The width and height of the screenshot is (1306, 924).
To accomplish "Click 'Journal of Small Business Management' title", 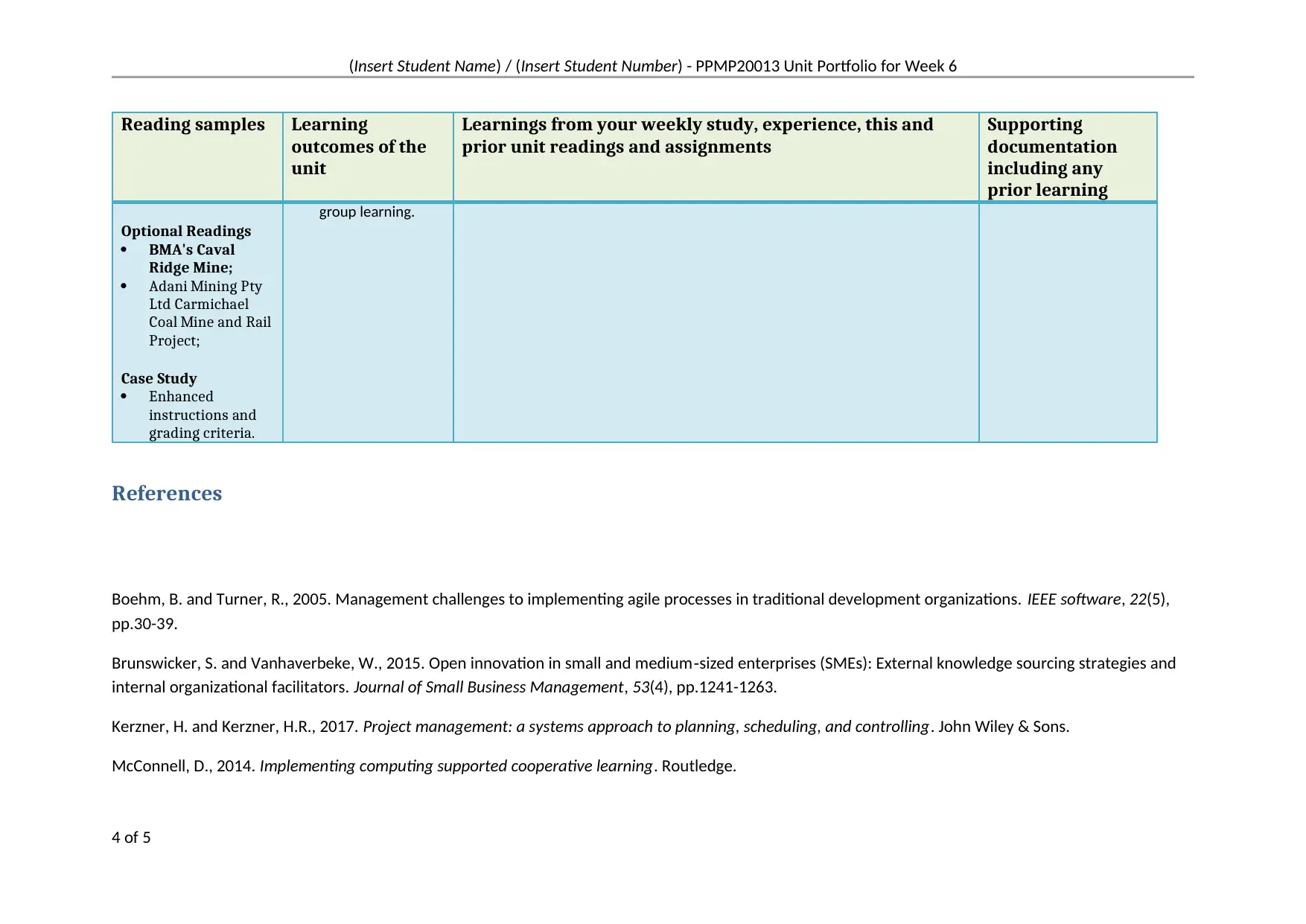I will click(488, 687).
